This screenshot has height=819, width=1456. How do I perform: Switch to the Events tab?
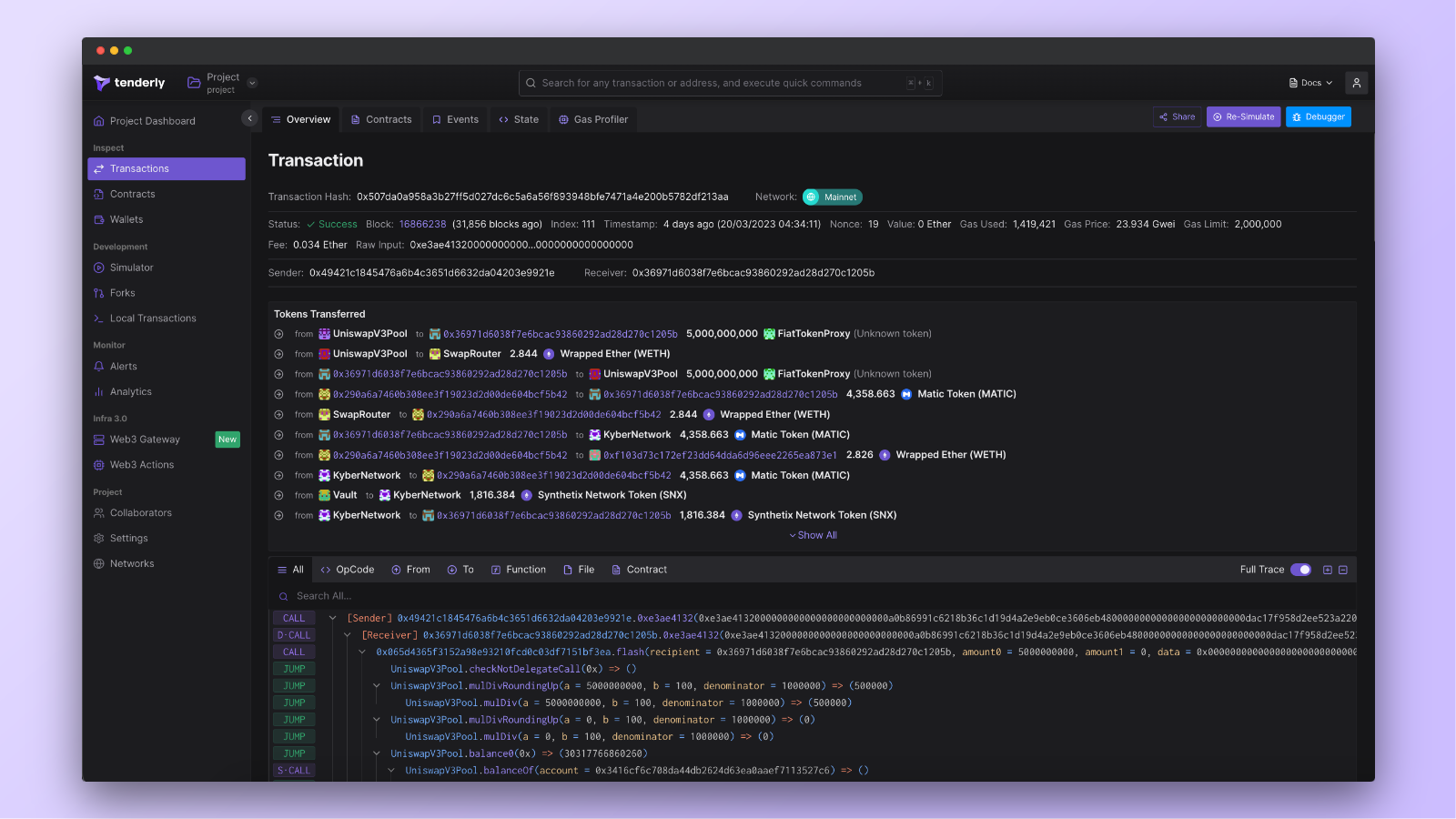(x=455, y=118)
